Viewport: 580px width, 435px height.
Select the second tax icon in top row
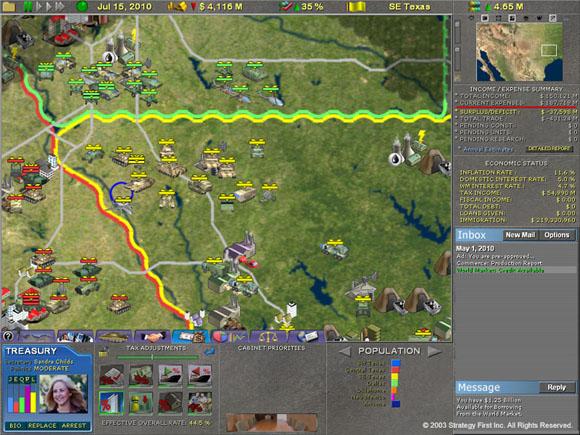tap(141, 375)
